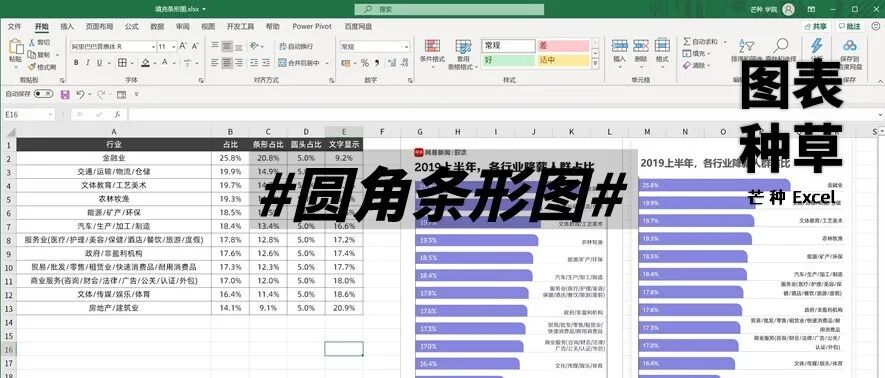This screenshot has height=378, width=885.
Task: Expand the cell styles gallery
Action: click(x=595, y=64)
